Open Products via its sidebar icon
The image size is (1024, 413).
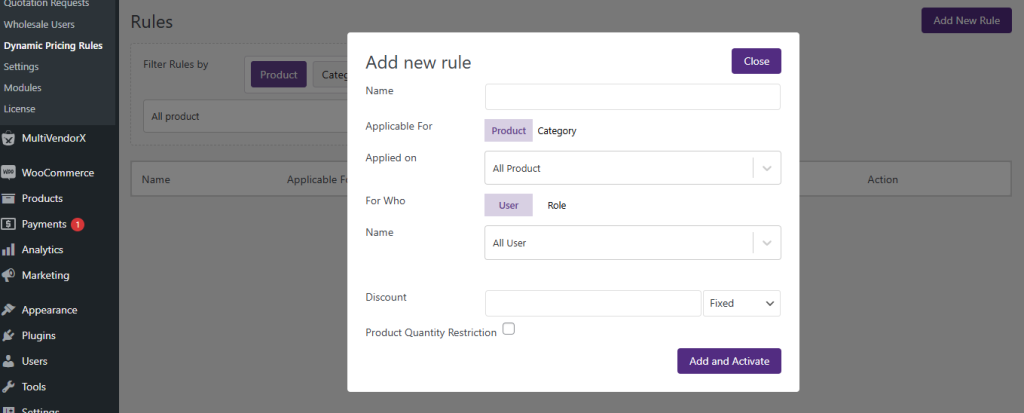[9, 198]
